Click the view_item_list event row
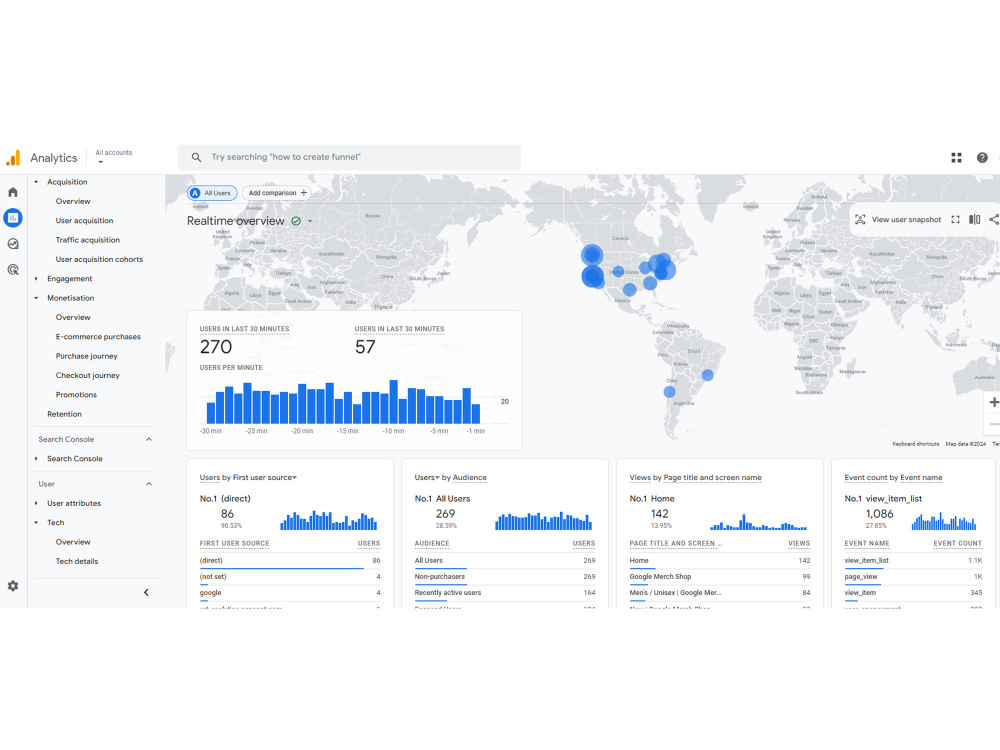The height and width of the screenshot is (750, 1000). [913, 561]
